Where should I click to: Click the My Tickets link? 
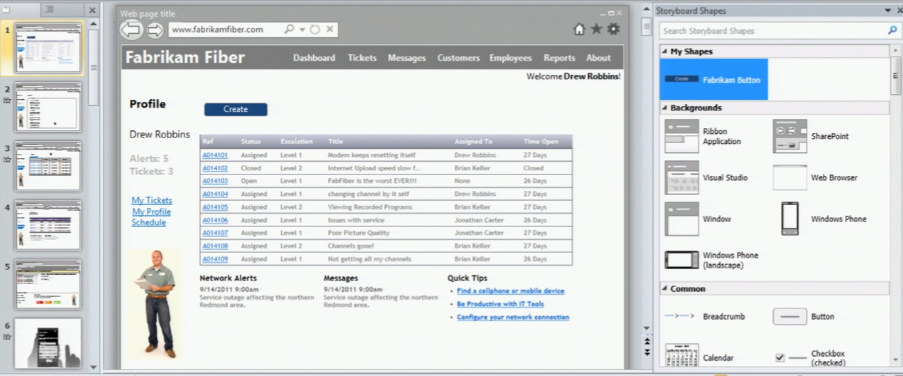point(151,200)
